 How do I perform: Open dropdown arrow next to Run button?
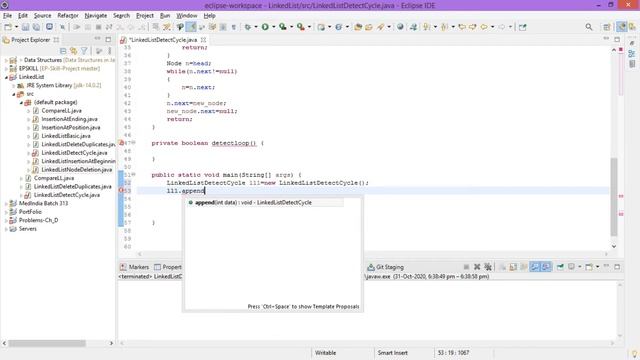273,27
